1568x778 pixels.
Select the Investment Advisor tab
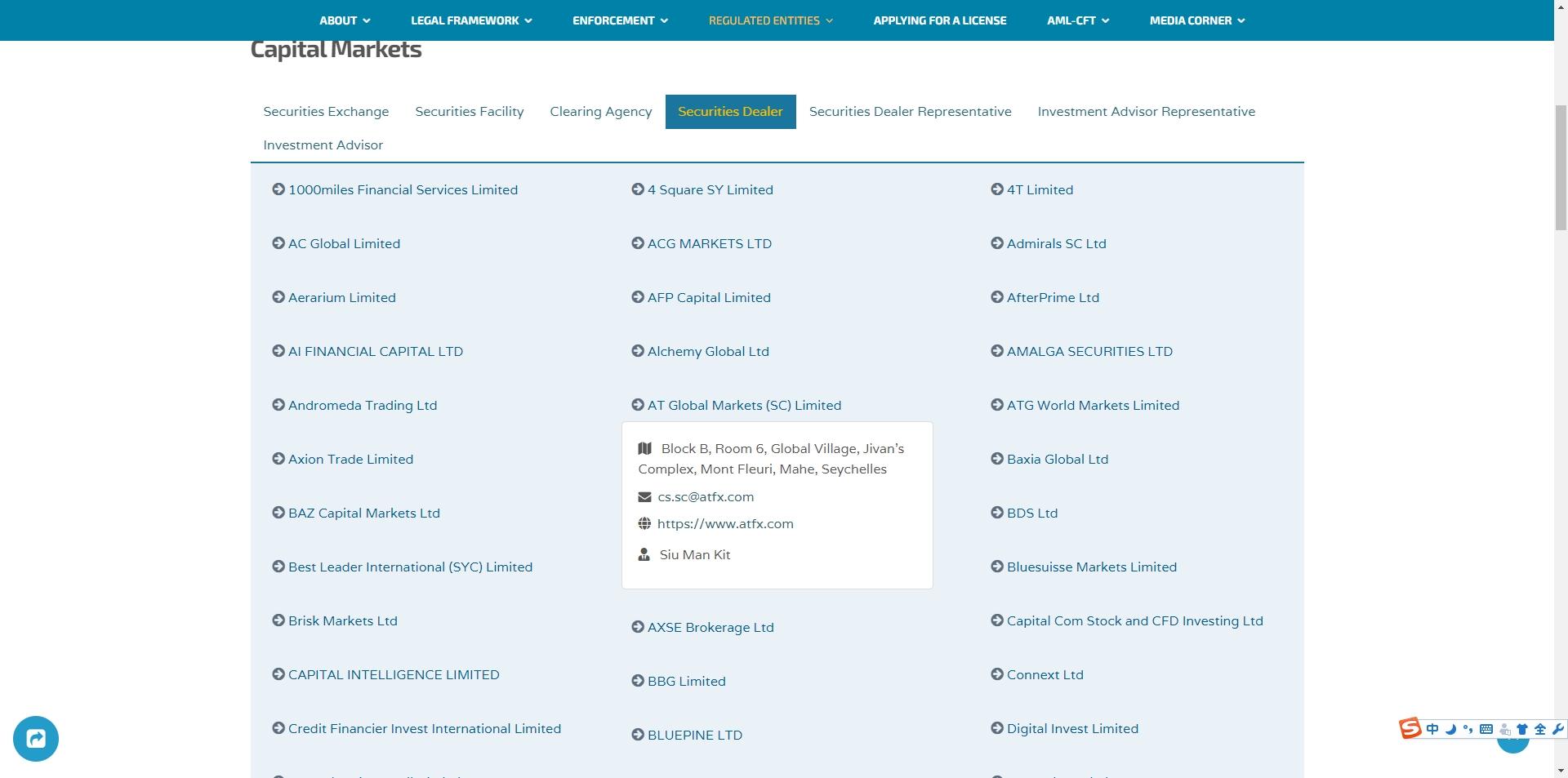click(323, 145)
